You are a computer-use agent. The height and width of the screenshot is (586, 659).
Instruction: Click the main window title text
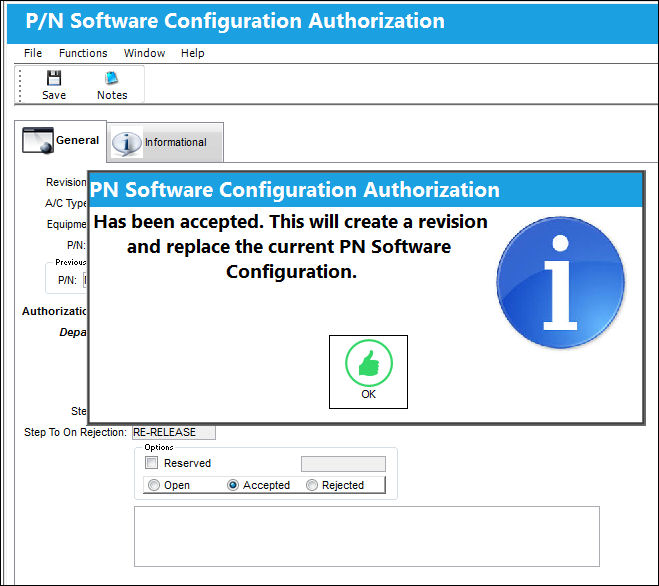point(235,21)
